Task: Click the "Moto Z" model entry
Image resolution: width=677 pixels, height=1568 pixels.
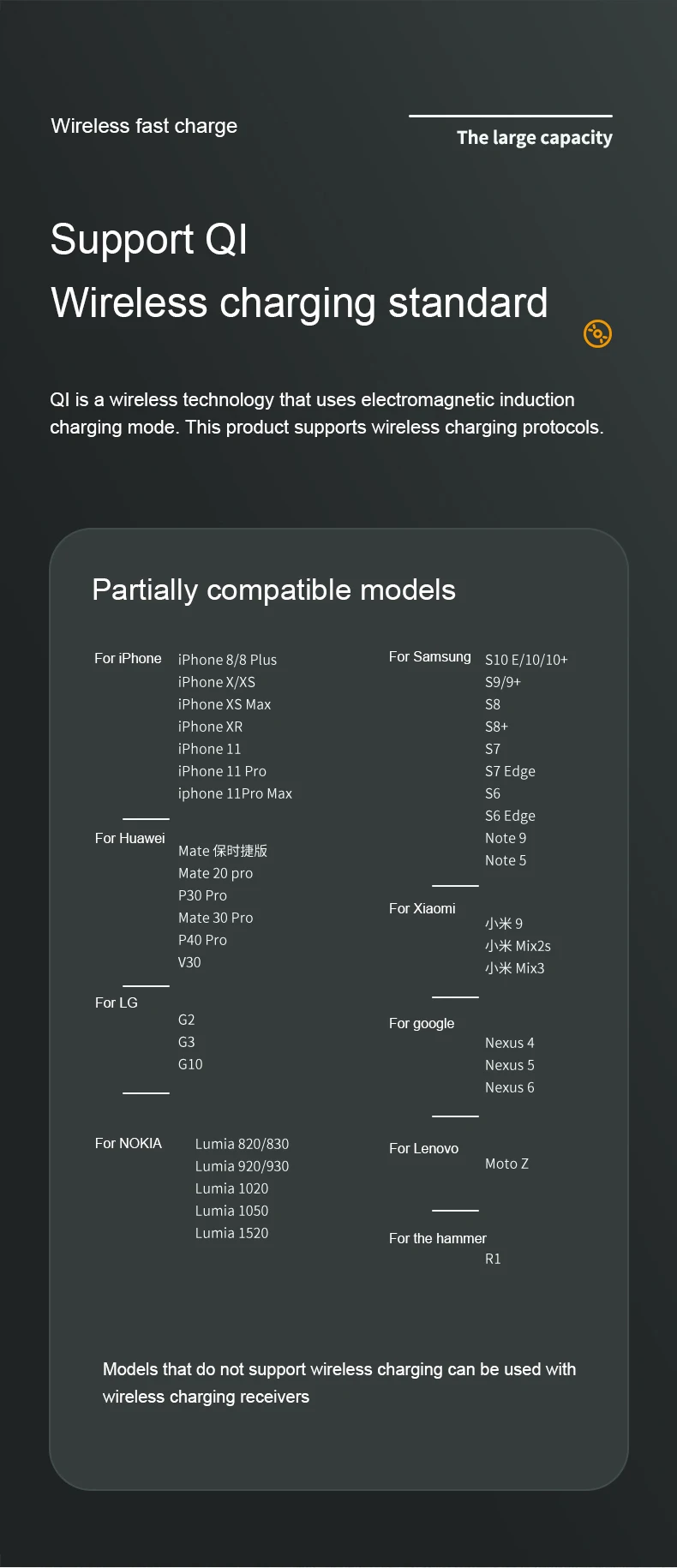Action: point(506,1164)
